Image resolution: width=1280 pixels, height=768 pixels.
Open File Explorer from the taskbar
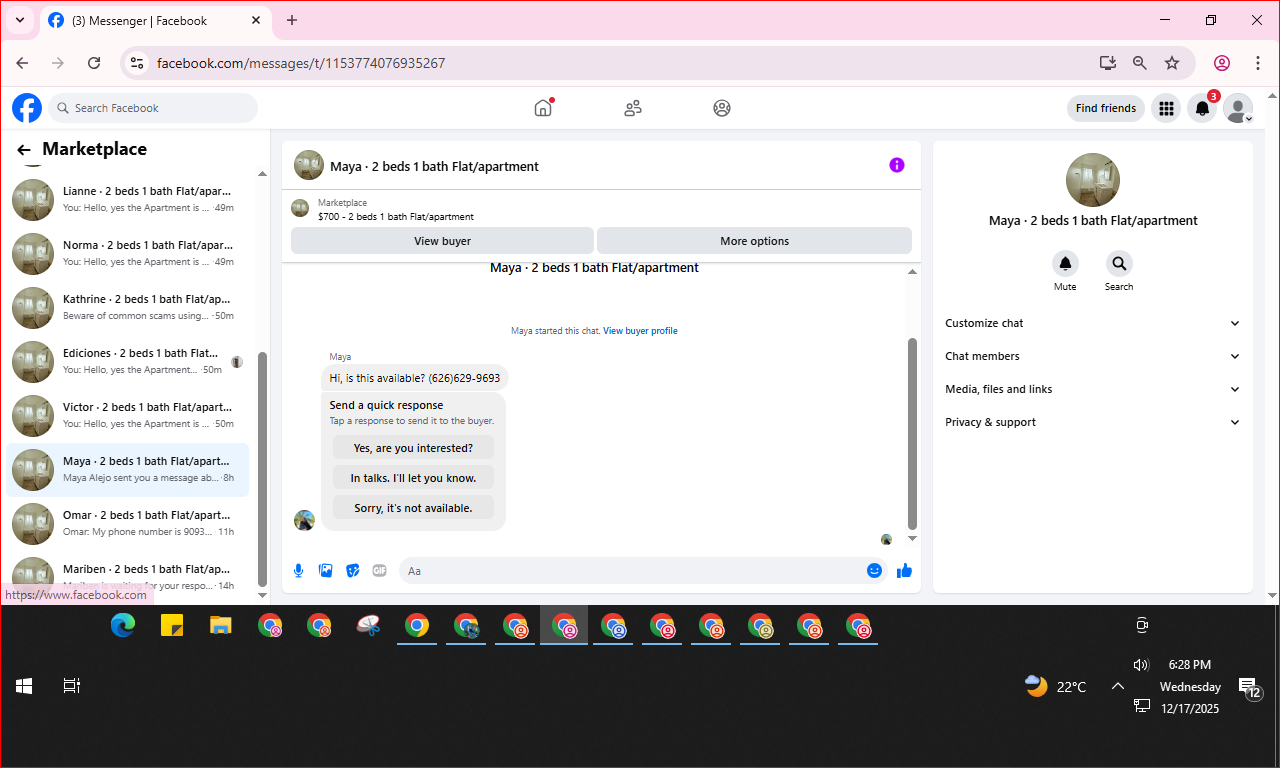tap(221, 626)
